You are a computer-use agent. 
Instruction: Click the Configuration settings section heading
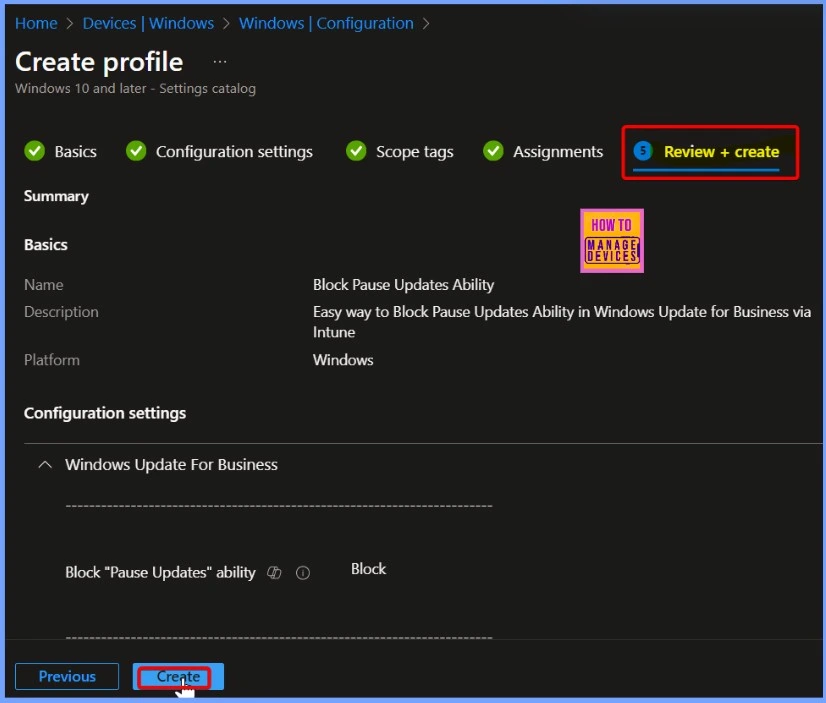[x=105, y=413]
